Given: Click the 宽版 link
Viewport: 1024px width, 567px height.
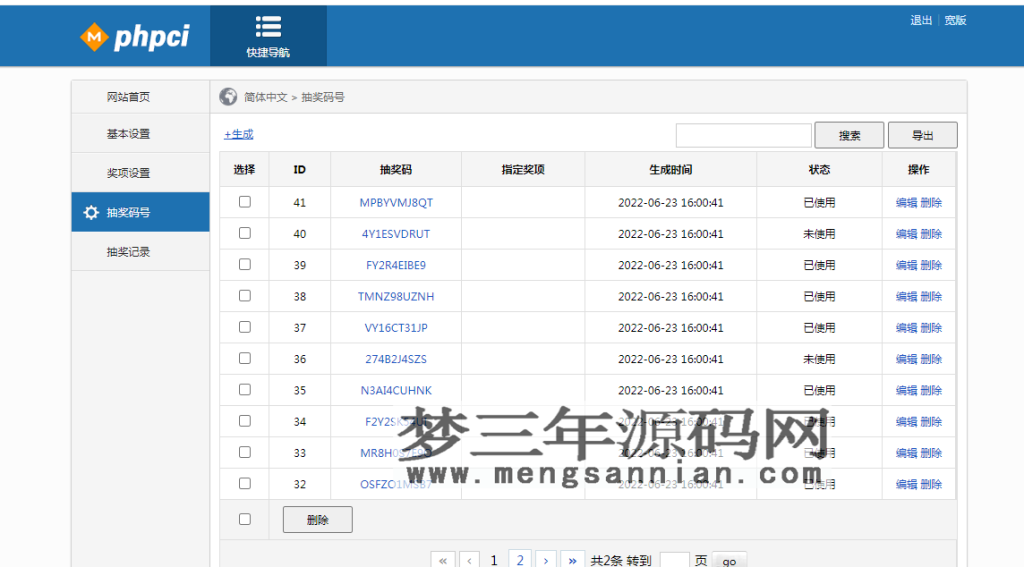Looking at the screenshot, I should (x=955, y=20).
